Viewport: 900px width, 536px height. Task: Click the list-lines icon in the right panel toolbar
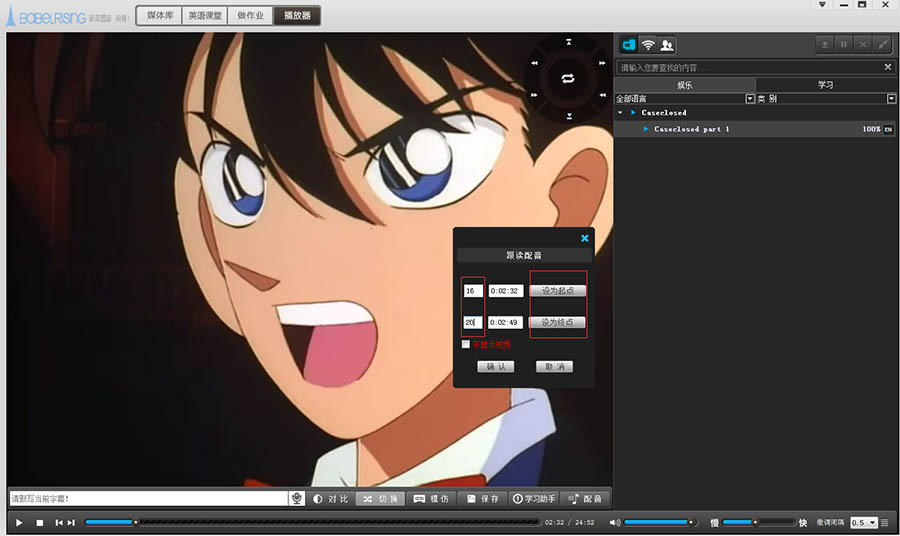[x=825, y=44]
